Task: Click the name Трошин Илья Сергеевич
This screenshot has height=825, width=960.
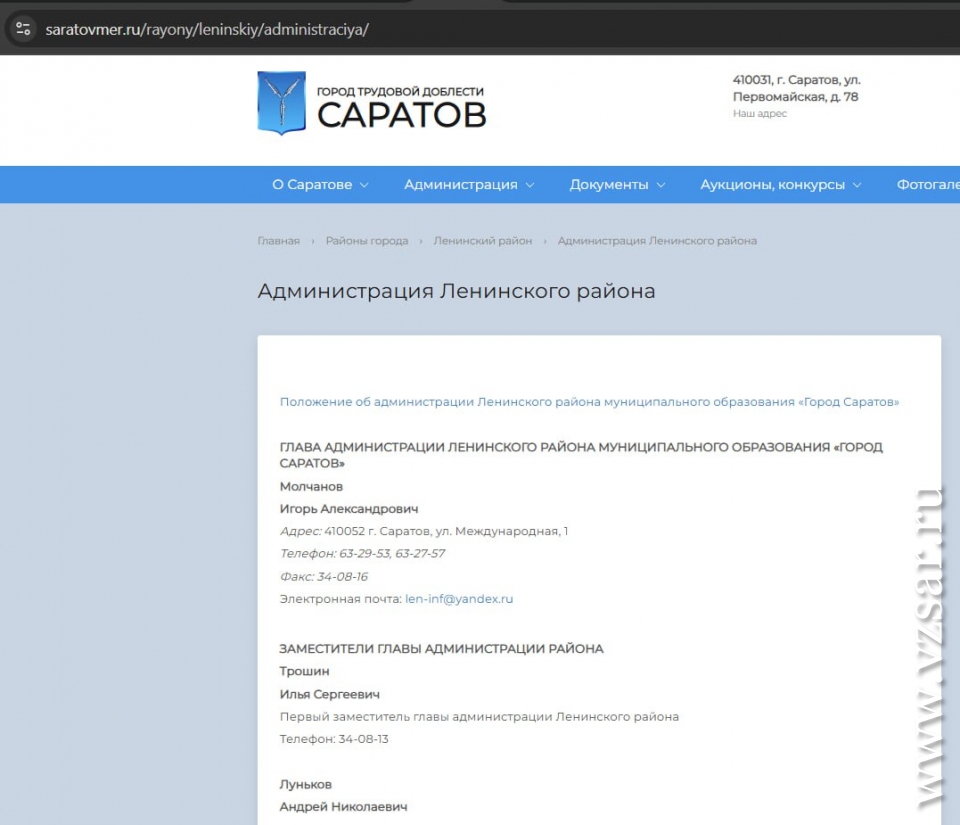Action: [329, 683]
